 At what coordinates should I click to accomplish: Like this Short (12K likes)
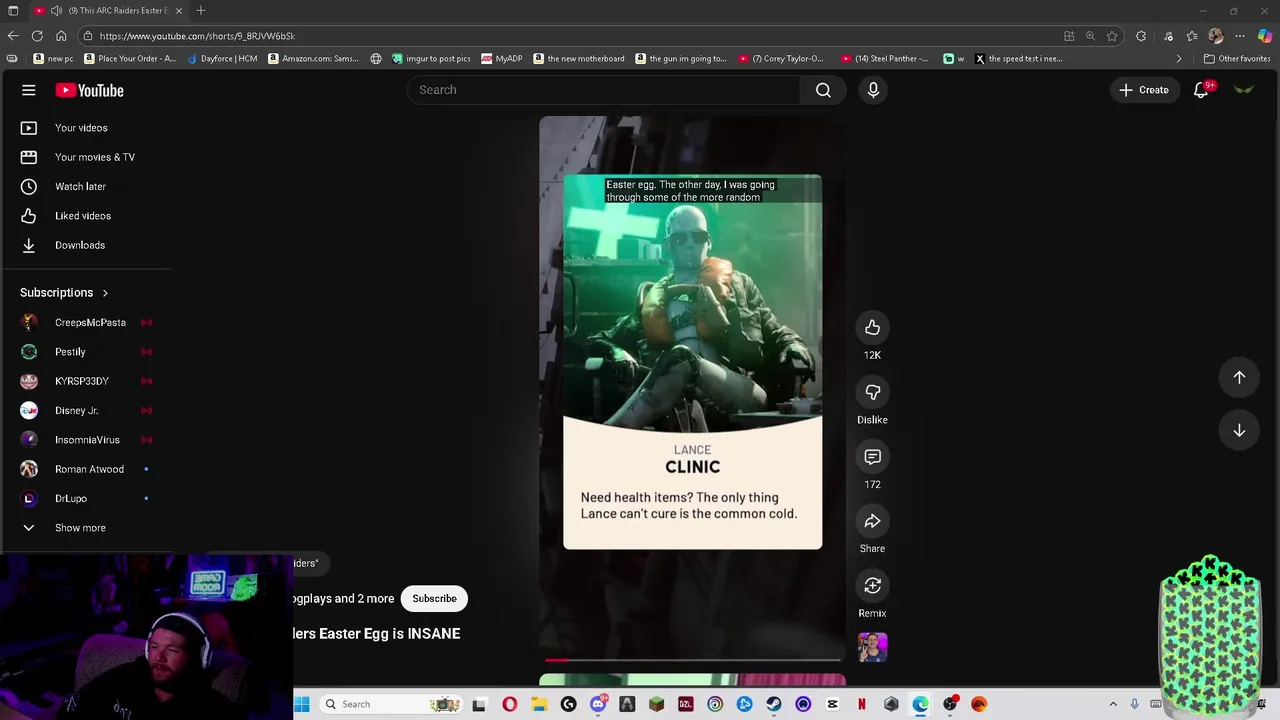tap(872, 328)
